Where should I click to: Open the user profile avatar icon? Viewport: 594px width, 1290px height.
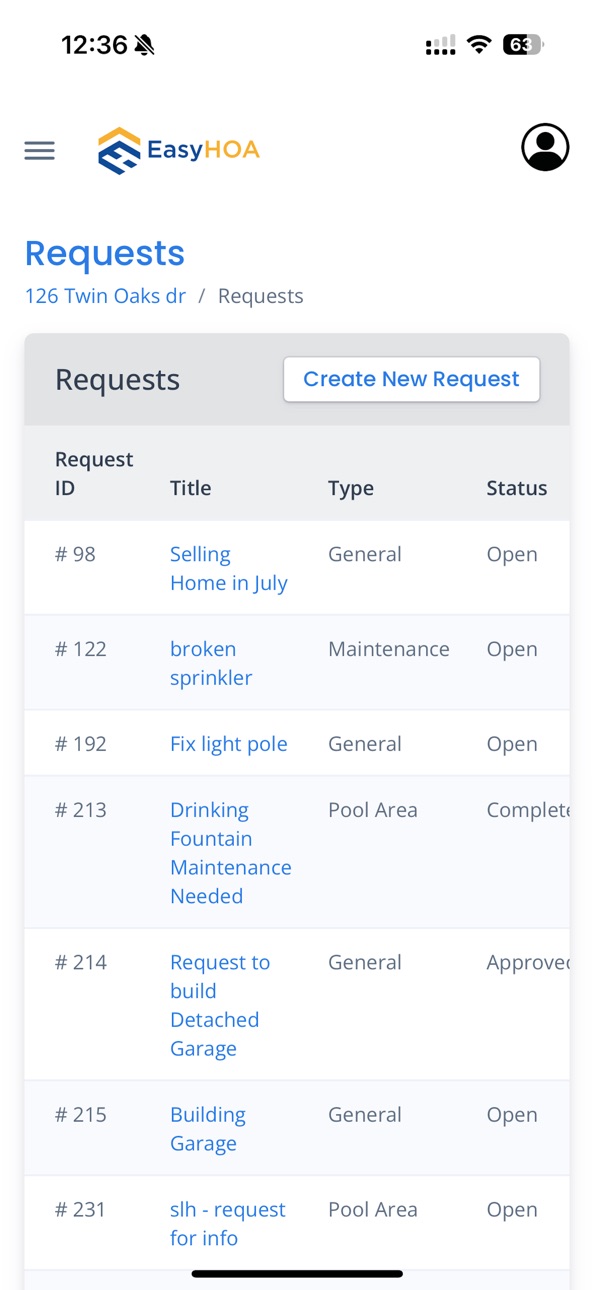click(545, 148)
